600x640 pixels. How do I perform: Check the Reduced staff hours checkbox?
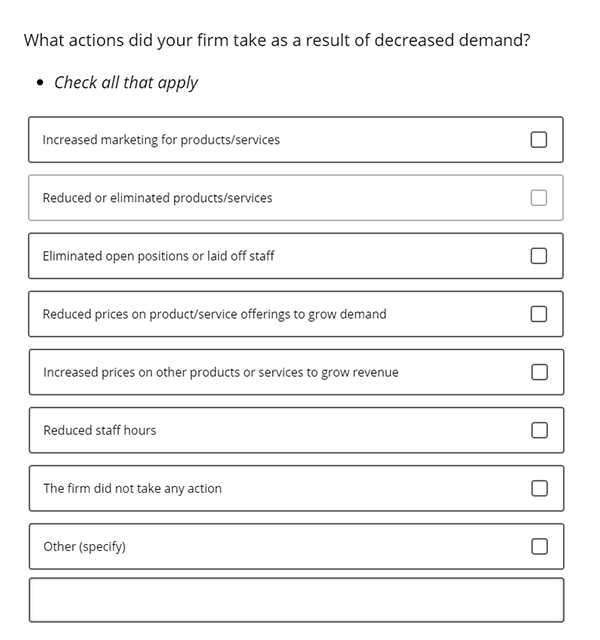[x=539, y=430]
